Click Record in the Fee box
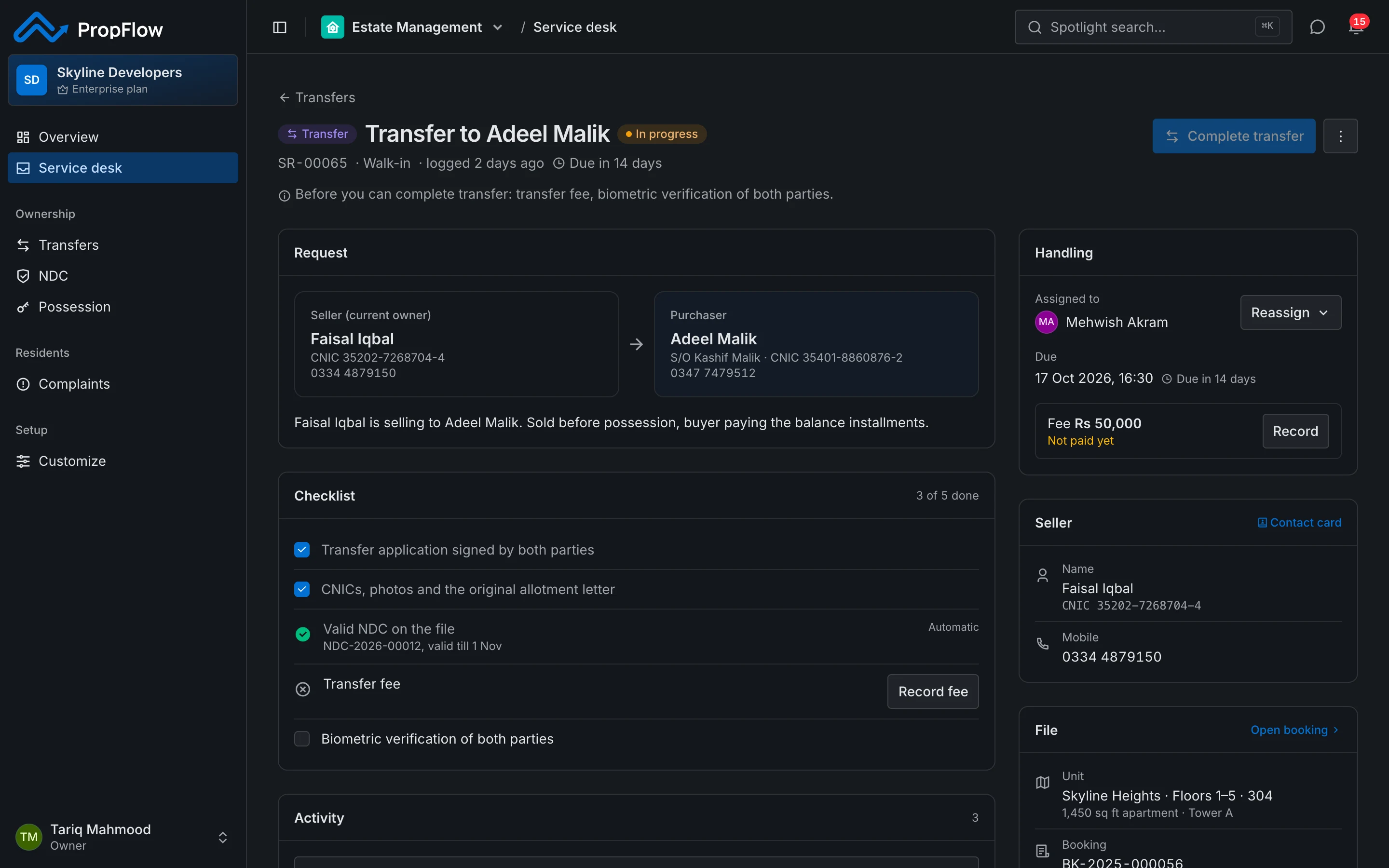1389x868 pixels. (1295, 431)
